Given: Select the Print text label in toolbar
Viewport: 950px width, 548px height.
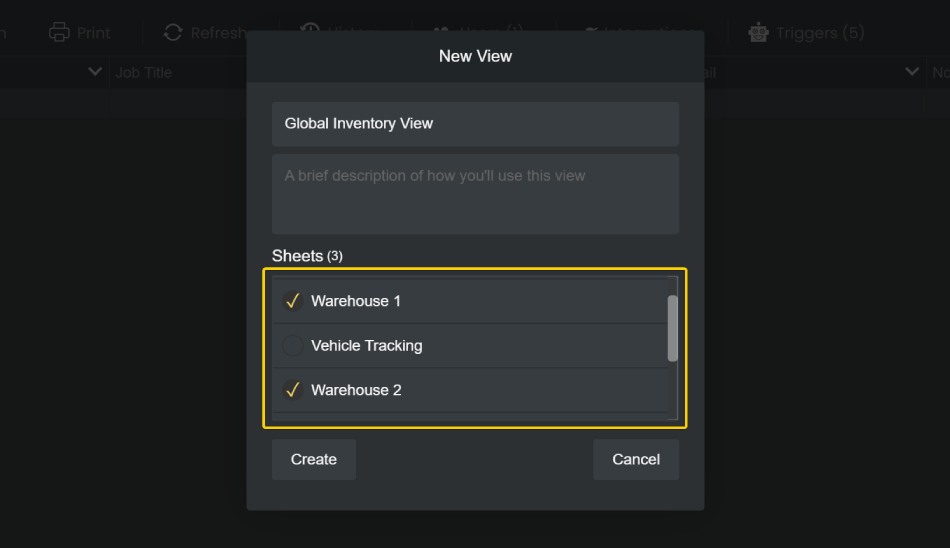Looking at the screenshot, I should tap(93, 32).
